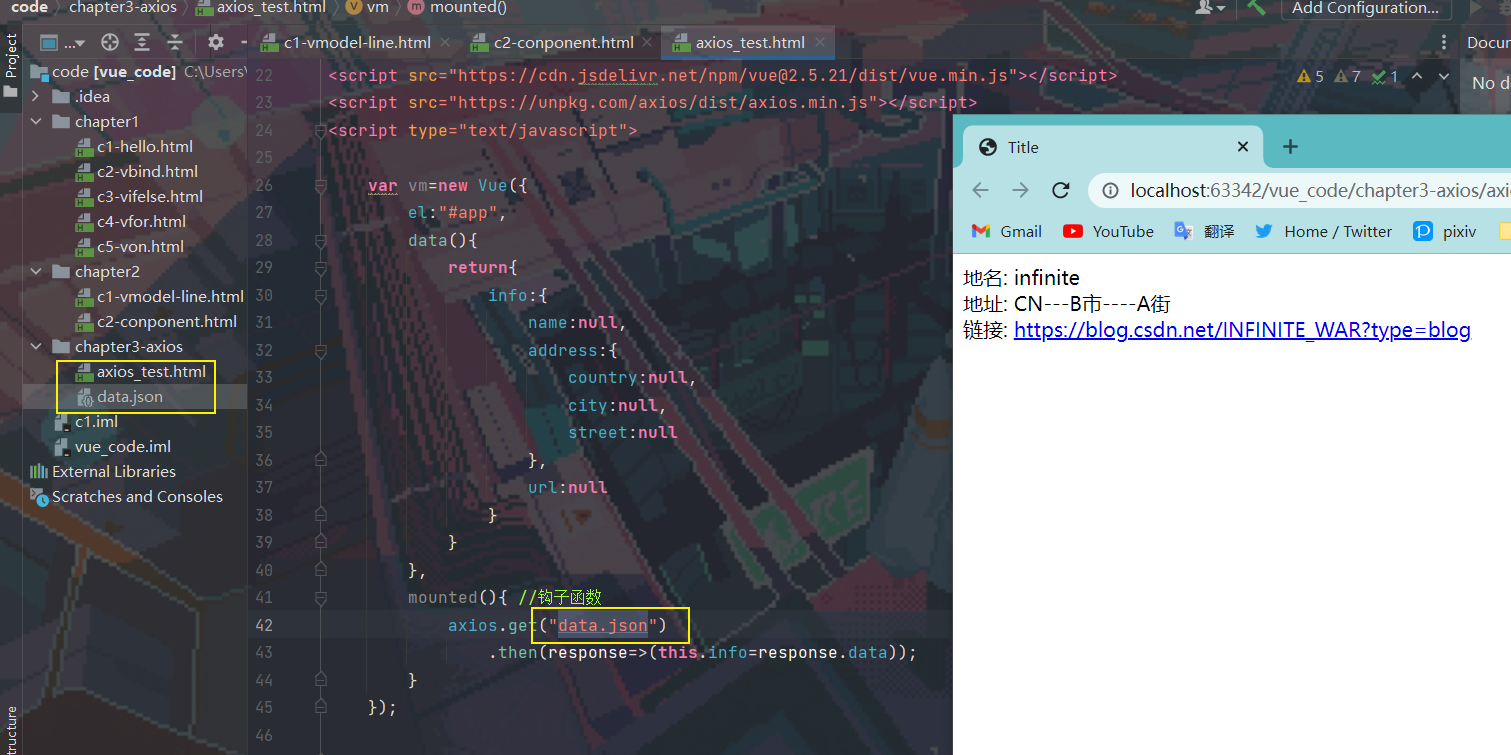This screenshot has width=1511, height=755.
Task: Click the Add Configuration button
Action: (x=1364, y=8)
